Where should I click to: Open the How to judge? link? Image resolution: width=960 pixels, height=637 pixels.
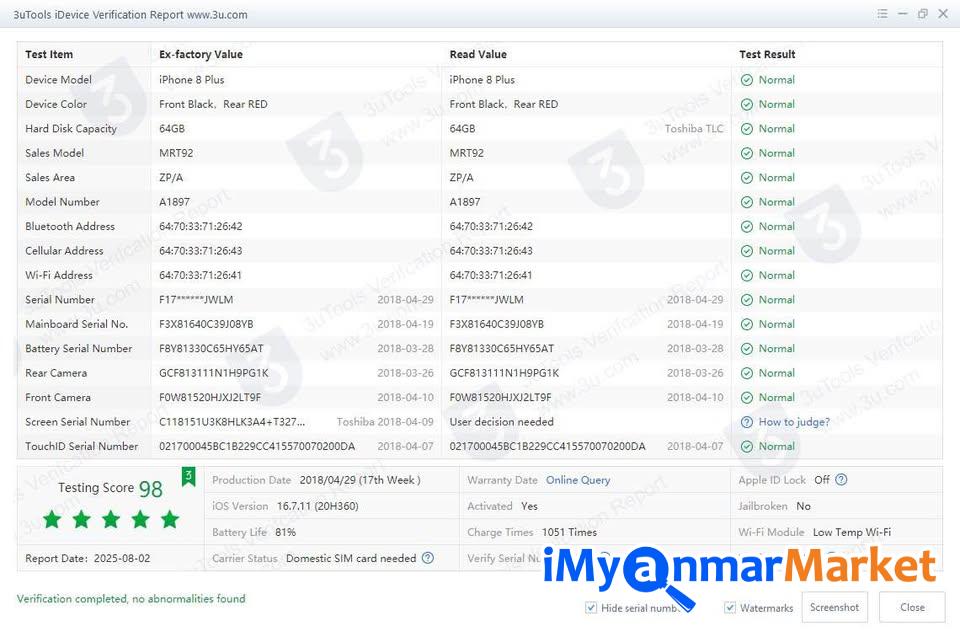pyautogui.click(x=794, y=422)
